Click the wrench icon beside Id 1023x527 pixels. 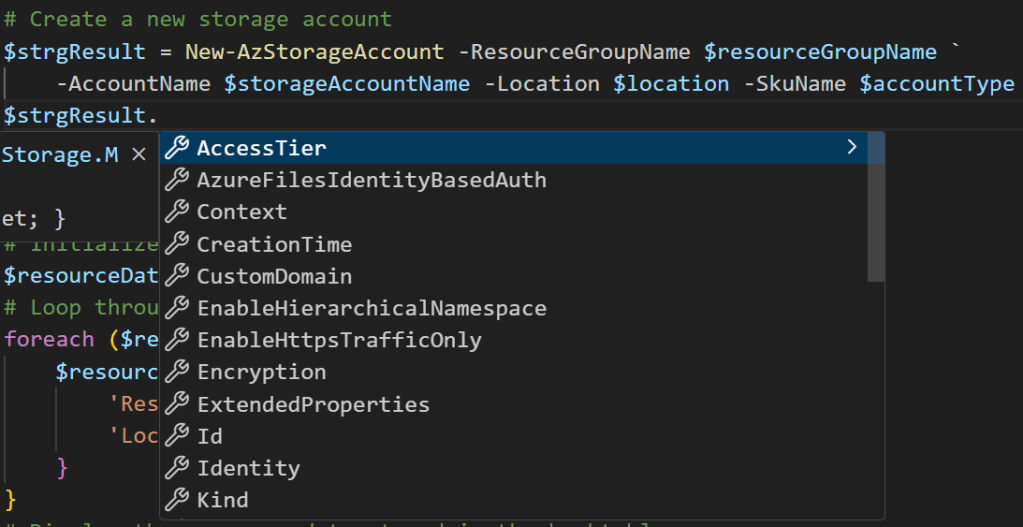(x=177, y=436)
